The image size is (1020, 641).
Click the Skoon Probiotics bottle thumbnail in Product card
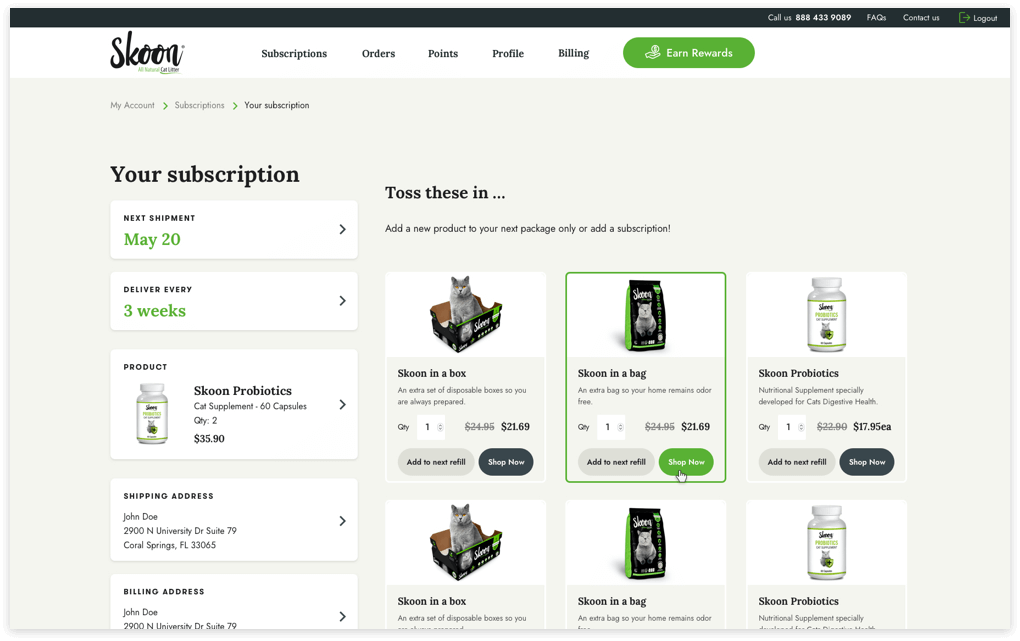point(152,413)
